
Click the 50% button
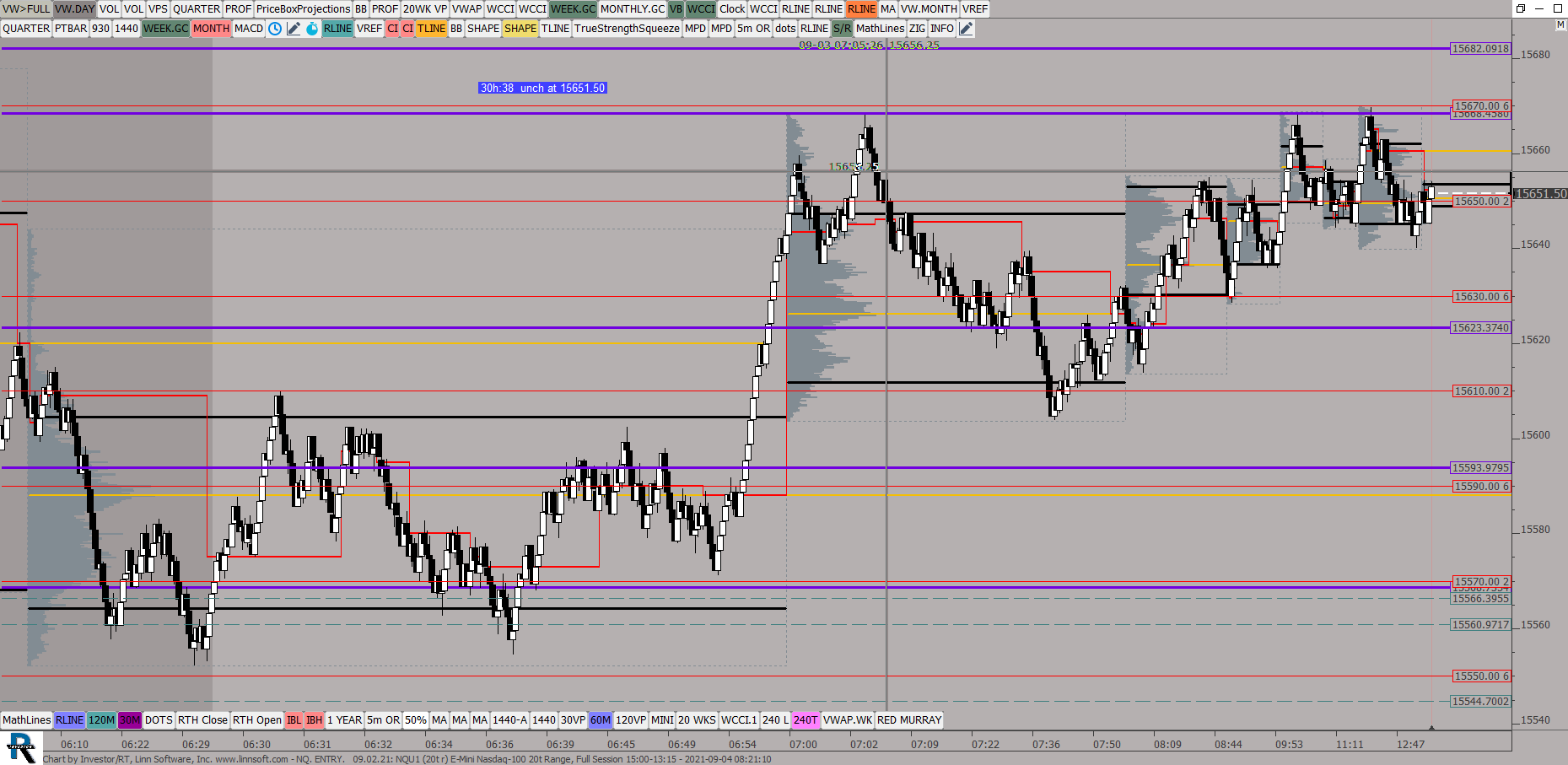(x=416, y=720)
